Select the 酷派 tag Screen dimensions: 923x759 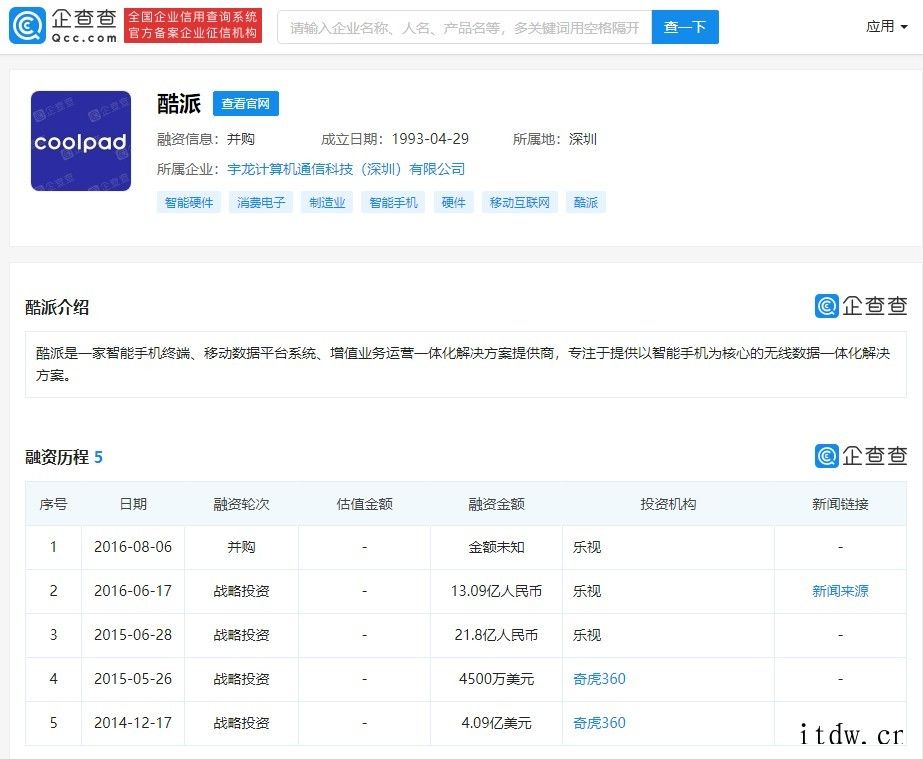point(586,203)
